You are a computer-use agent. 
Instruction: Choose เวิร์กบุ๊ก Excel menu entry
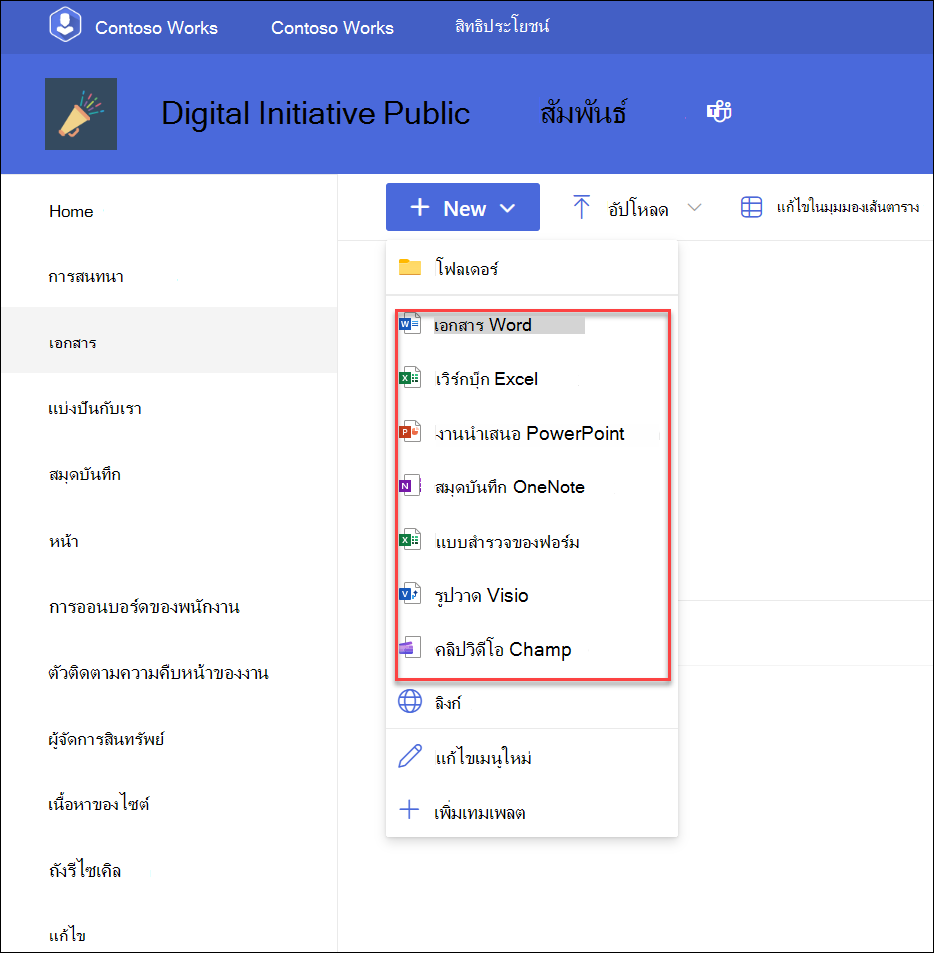click(532, 379)
